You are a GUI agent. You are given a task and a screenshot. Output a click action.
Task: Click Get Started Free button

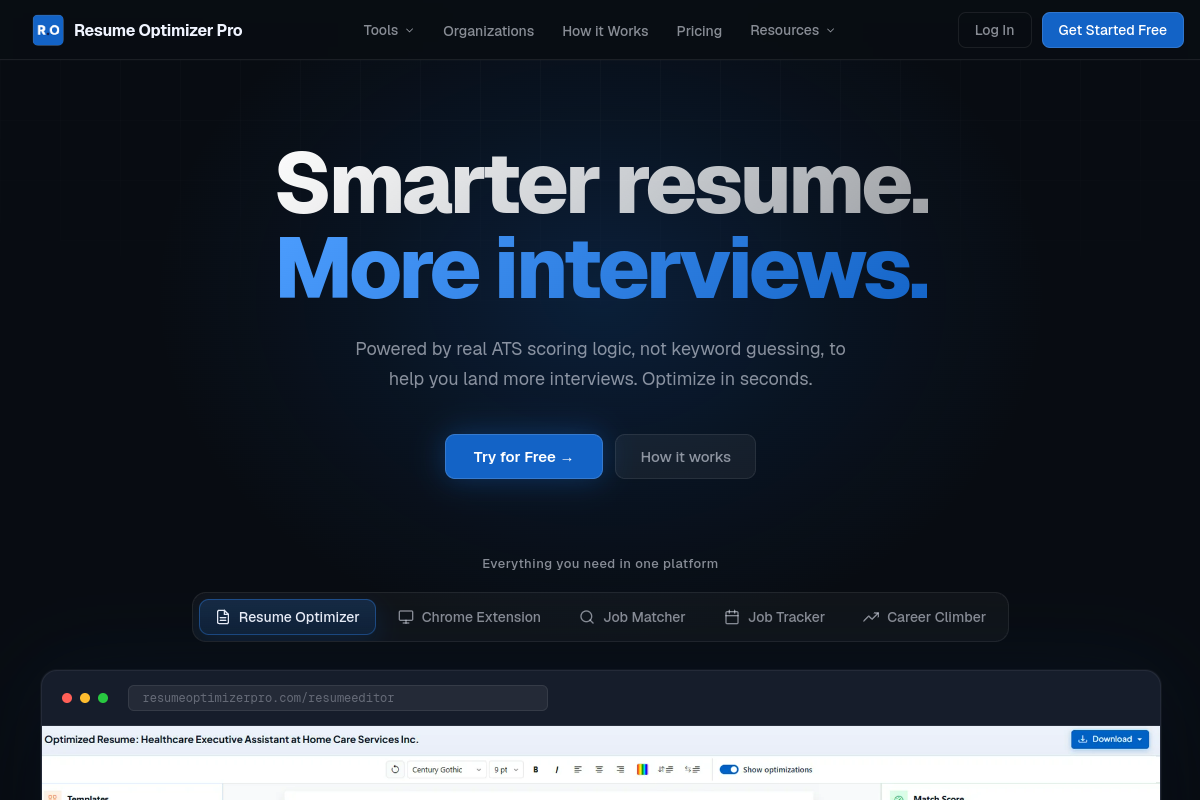click(1112, 30)
